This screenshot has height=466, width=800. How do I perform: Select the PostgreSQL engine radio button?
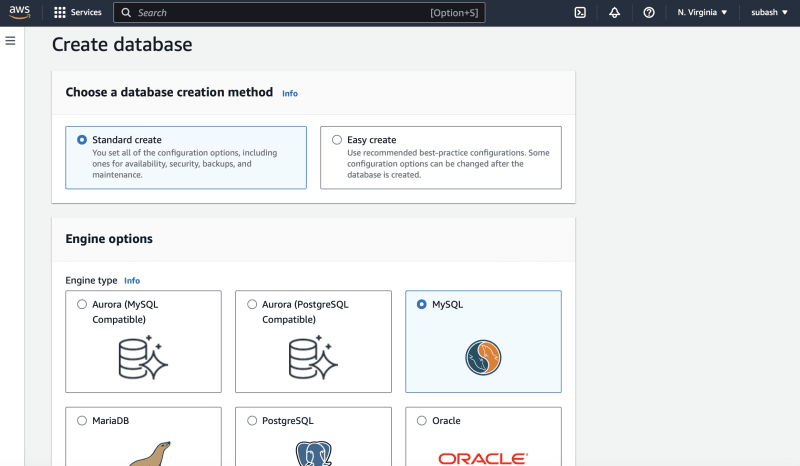click(252, 421)
